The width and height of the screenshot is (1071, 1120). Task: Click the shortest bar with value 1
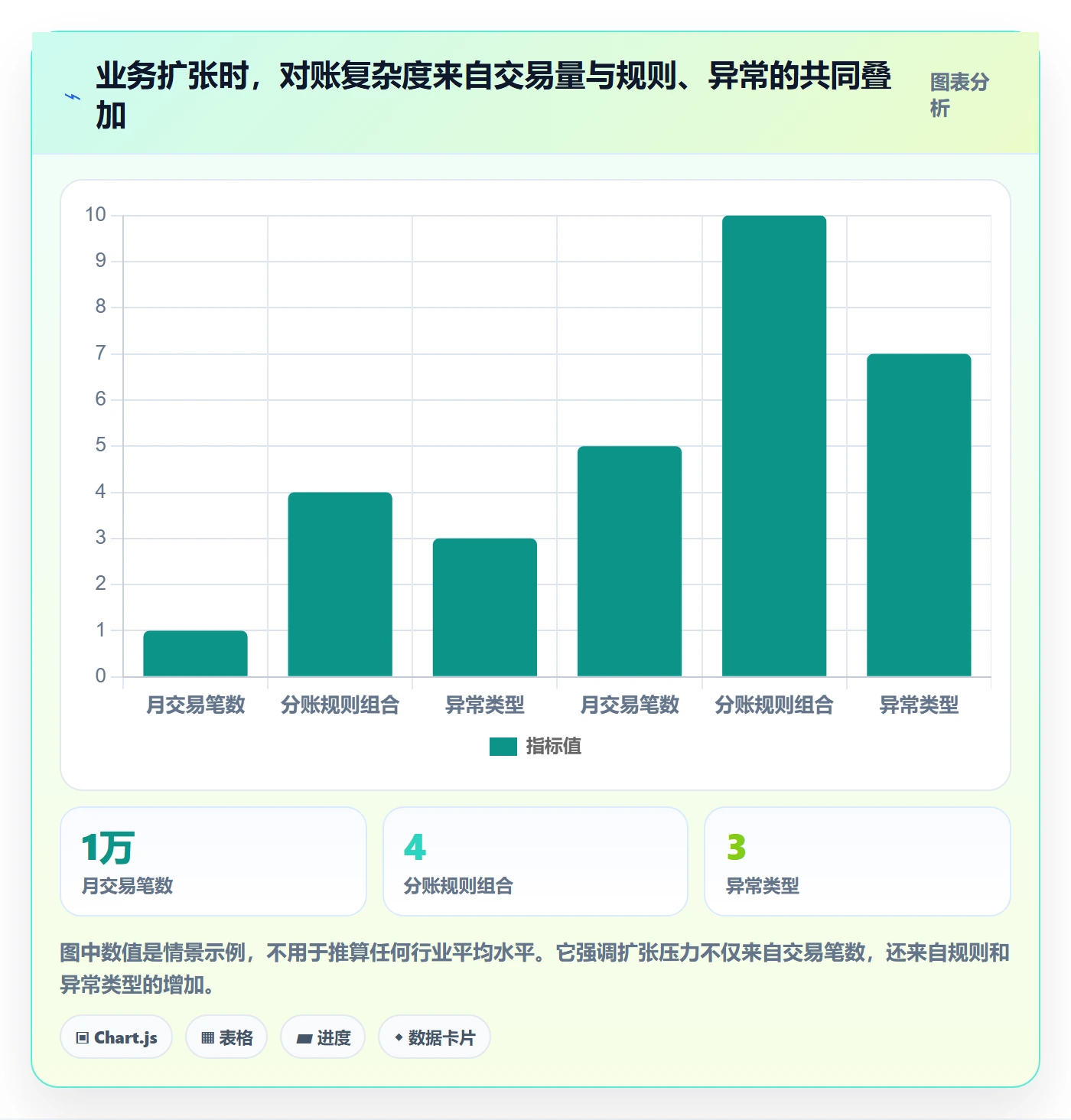pyautogui.click(x=196, y=653)
